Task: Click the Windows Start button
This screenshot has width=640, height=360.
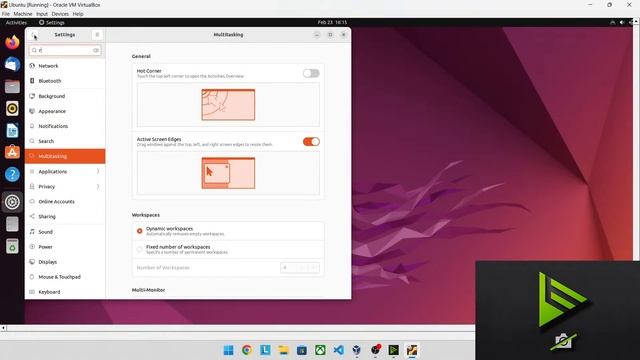Action: pyautogui.click(x=229, y=350)
